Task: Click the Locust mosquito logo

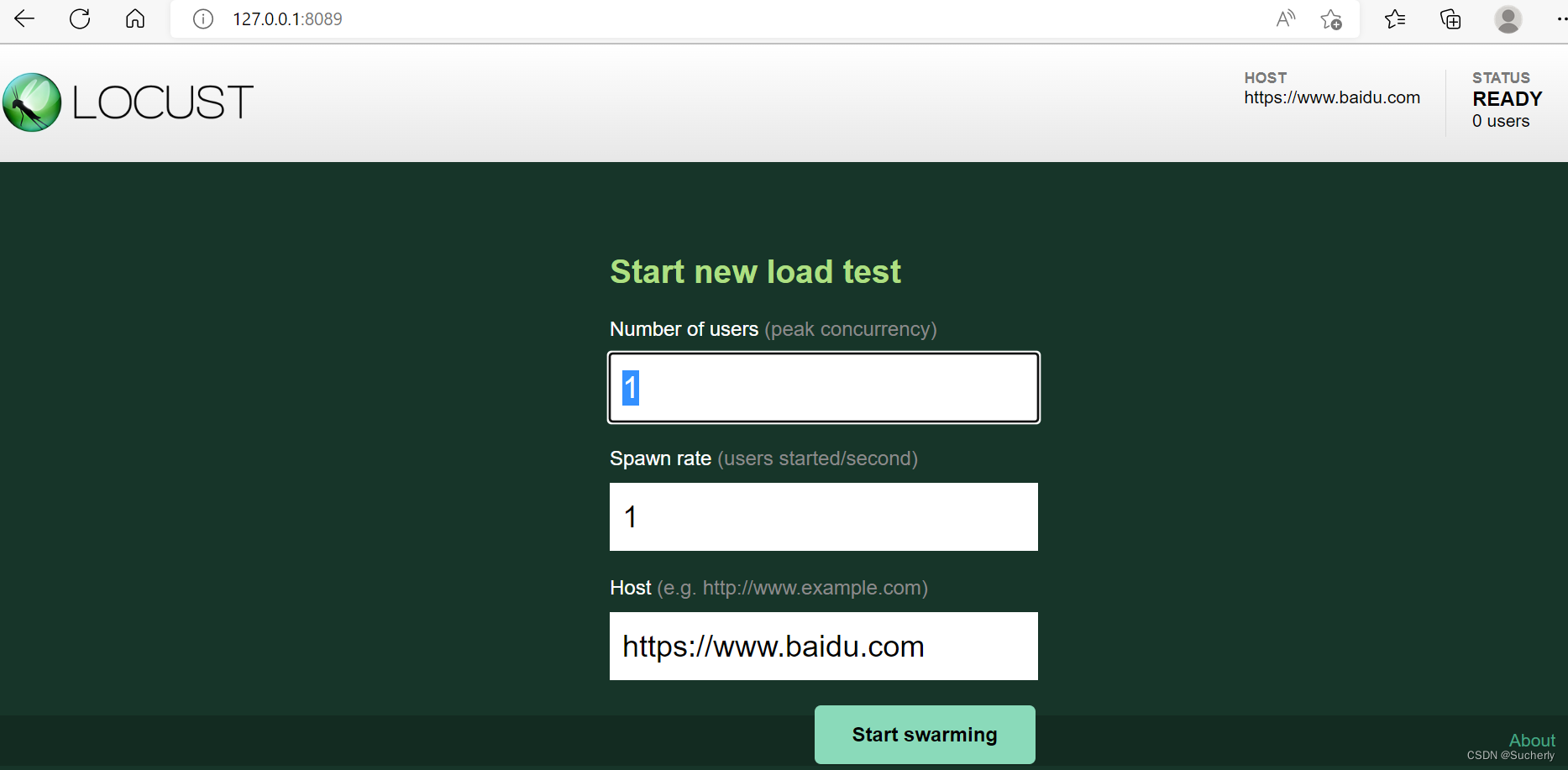Action: click(31, 102)
